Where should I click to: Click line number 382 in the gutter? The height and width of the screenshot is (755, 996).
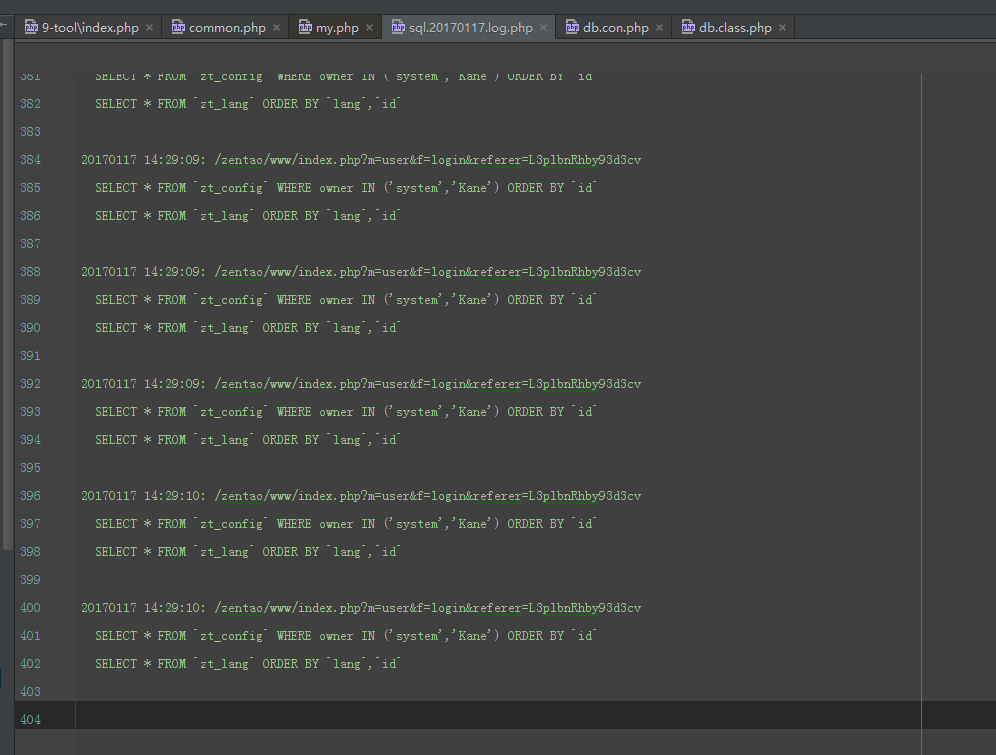pos(30,104)
